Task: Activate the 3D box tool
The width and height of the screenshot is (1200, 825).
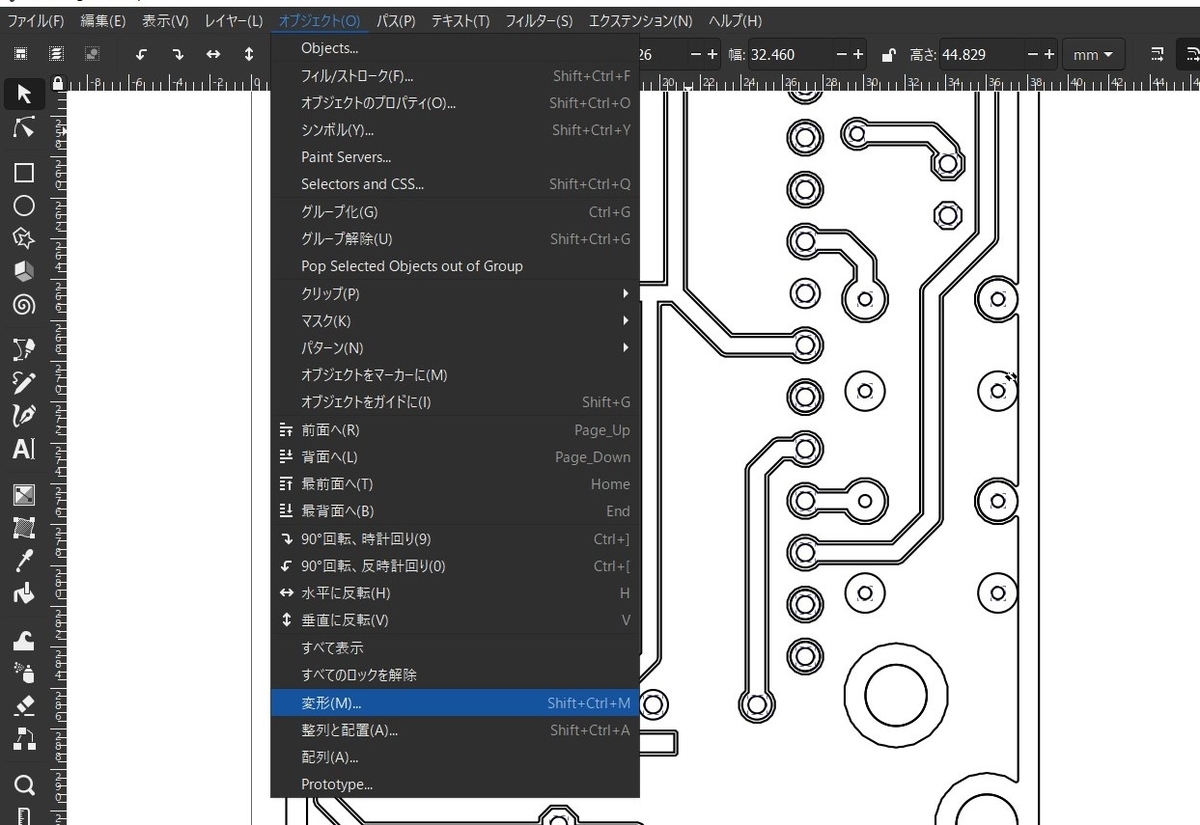Action: pos(24,271)
